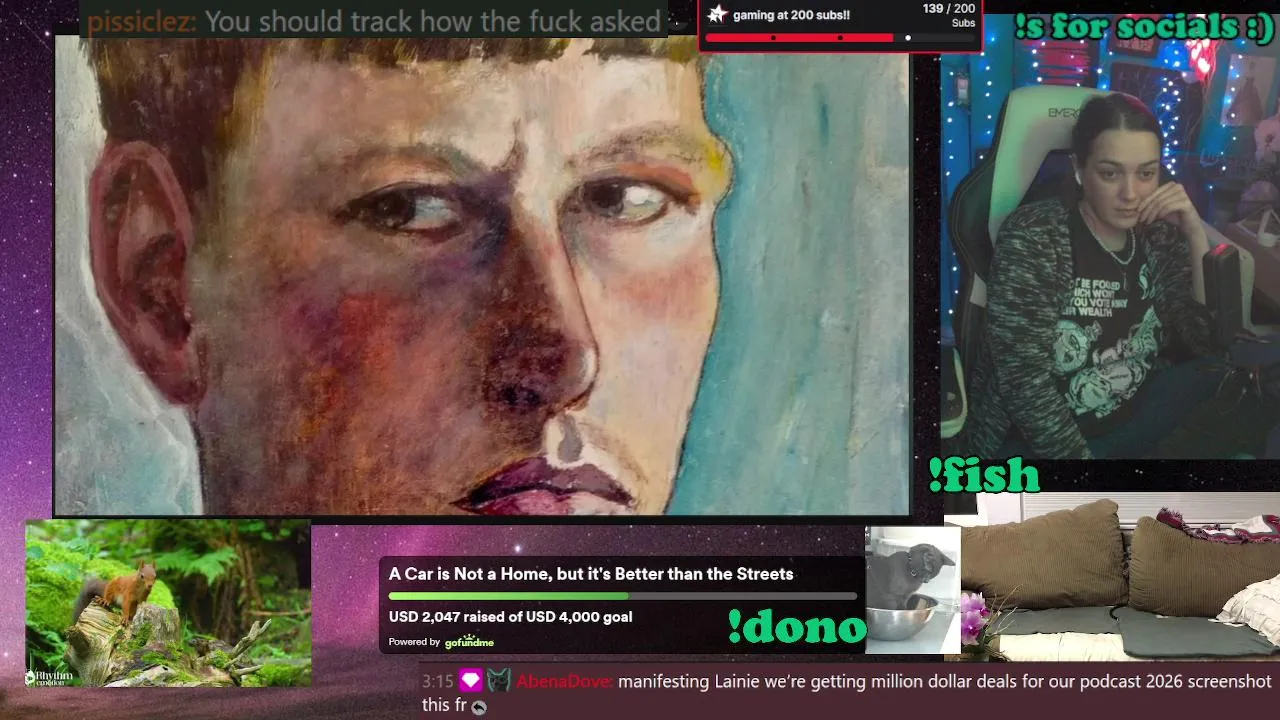Click the 'Powered by' label
Screen dimensions: 1280x720
click(414, 642)
